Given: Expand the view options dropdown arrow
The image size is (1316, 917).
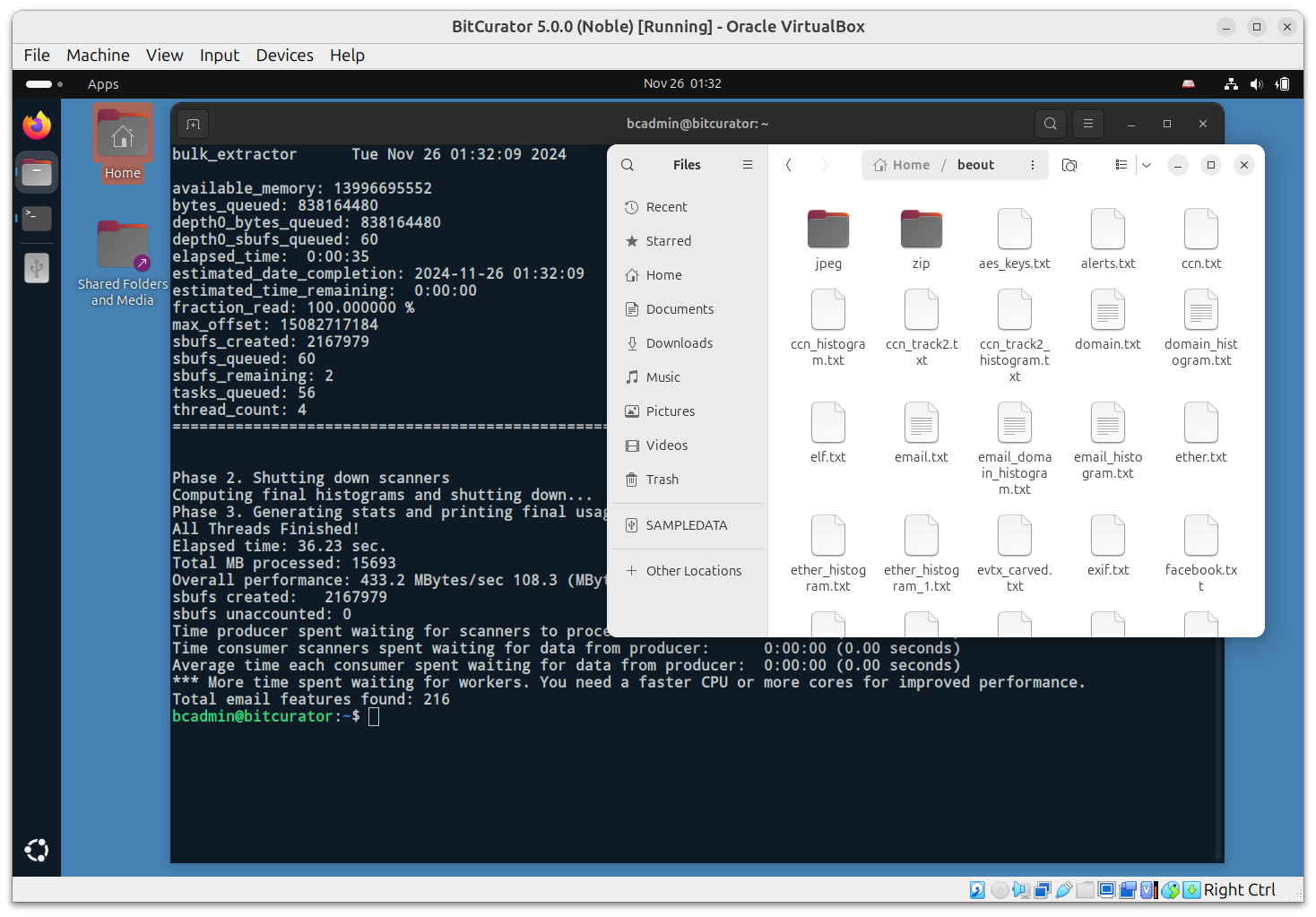Looking at the screenshot, I should pyautogui.click(x=1147, y=165).
